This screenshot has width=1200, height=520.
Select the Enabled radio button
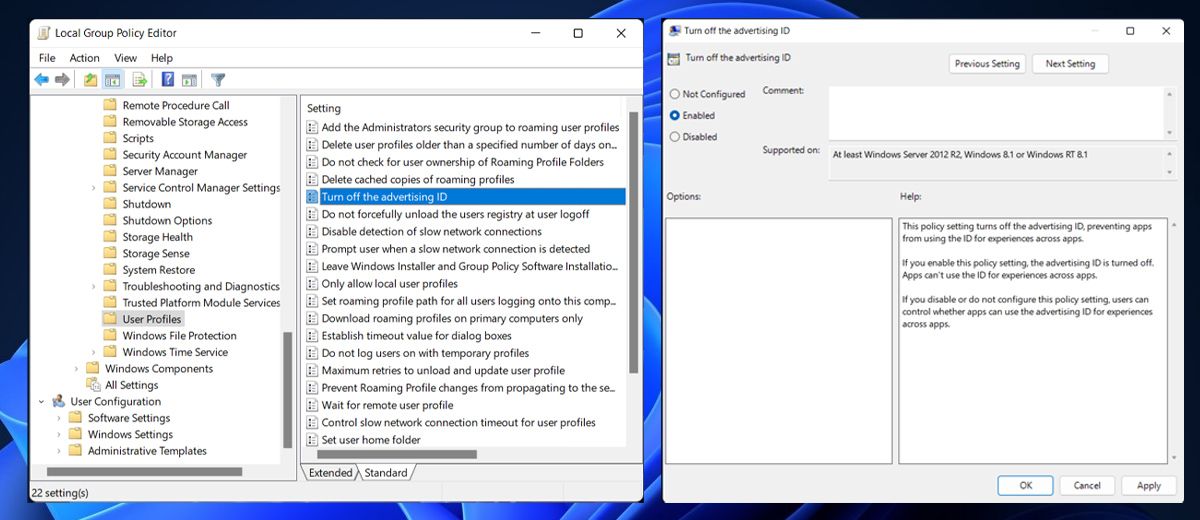(x=675, y=115)
